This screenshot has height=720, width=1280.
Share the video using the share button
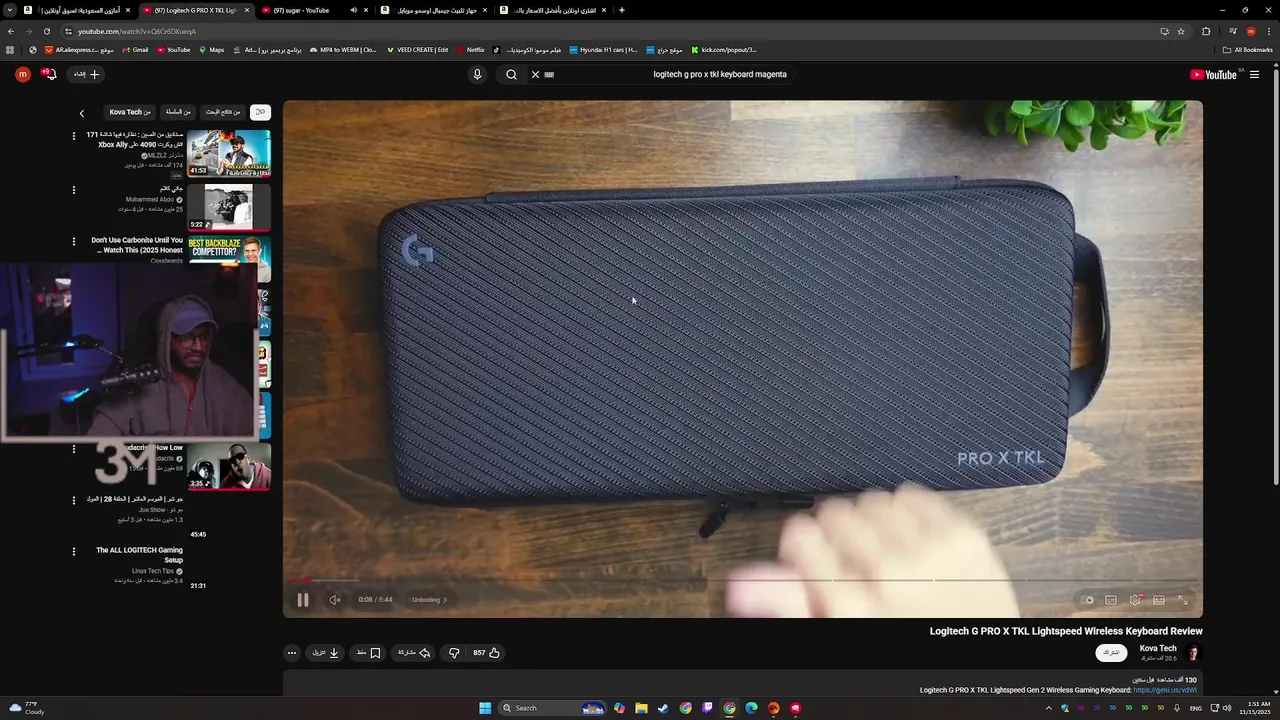[414, 653]
